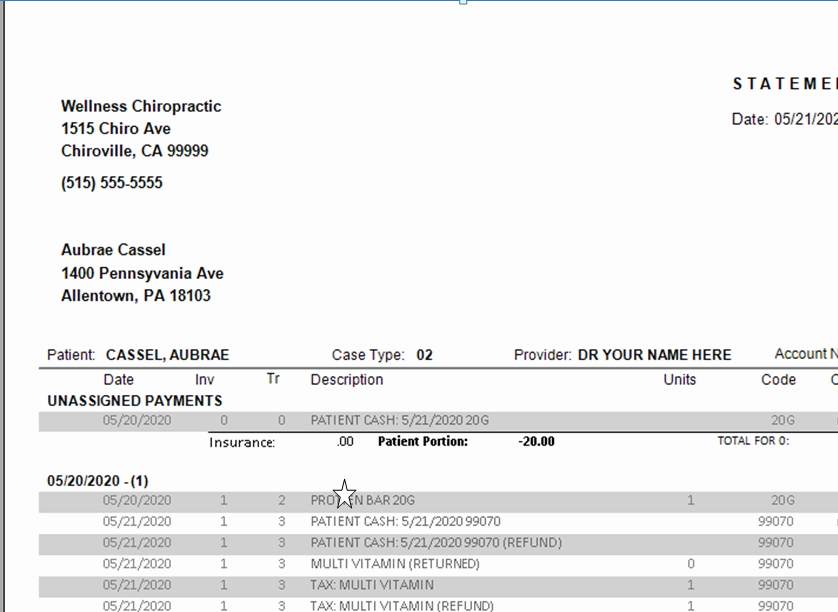The image size is (838, 612).
Task: Click the Wellness Chiropractic clinic name
Action: (141, 106)
